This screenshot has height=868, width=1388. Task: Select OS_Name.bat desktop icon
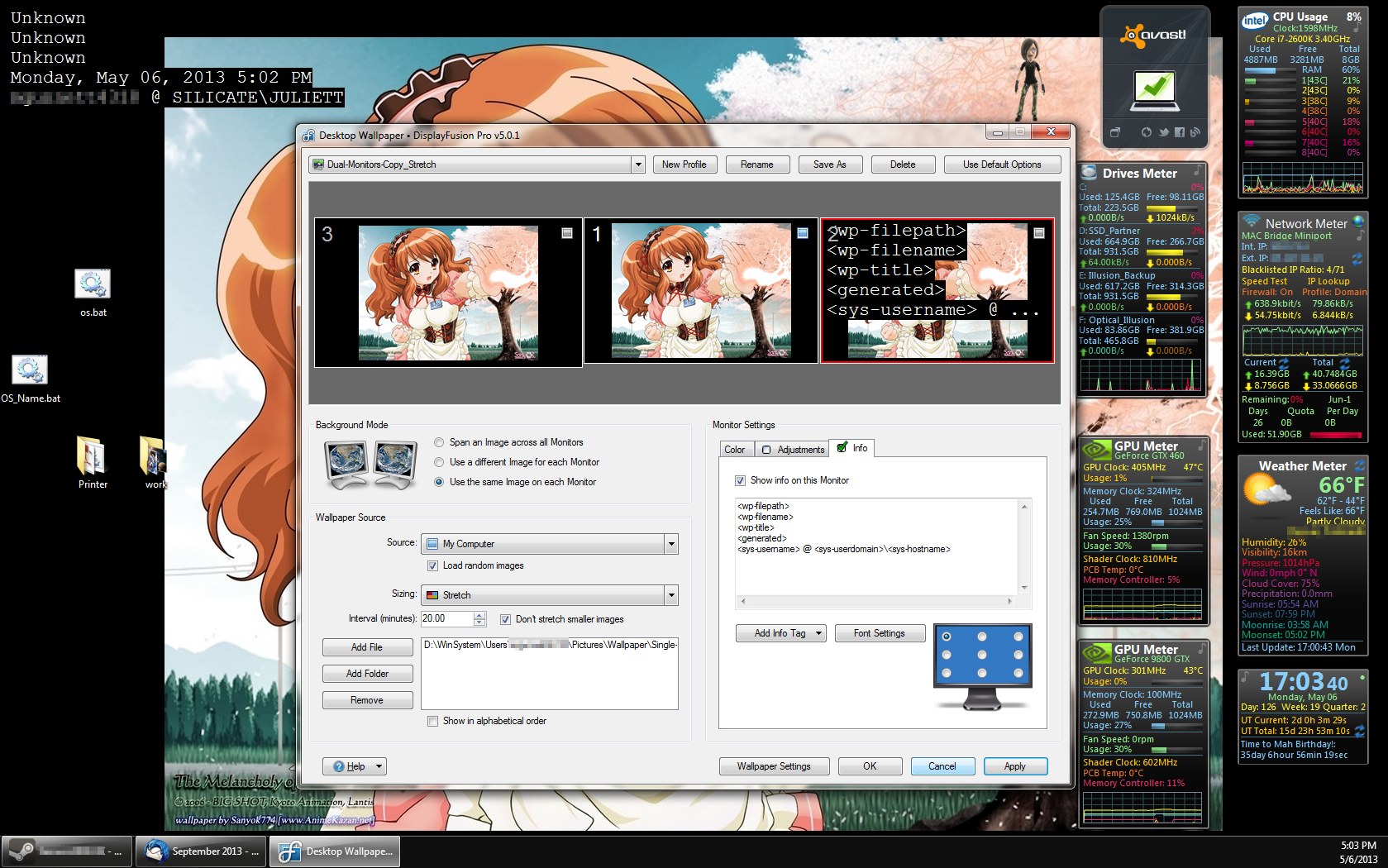coord(31,379)
